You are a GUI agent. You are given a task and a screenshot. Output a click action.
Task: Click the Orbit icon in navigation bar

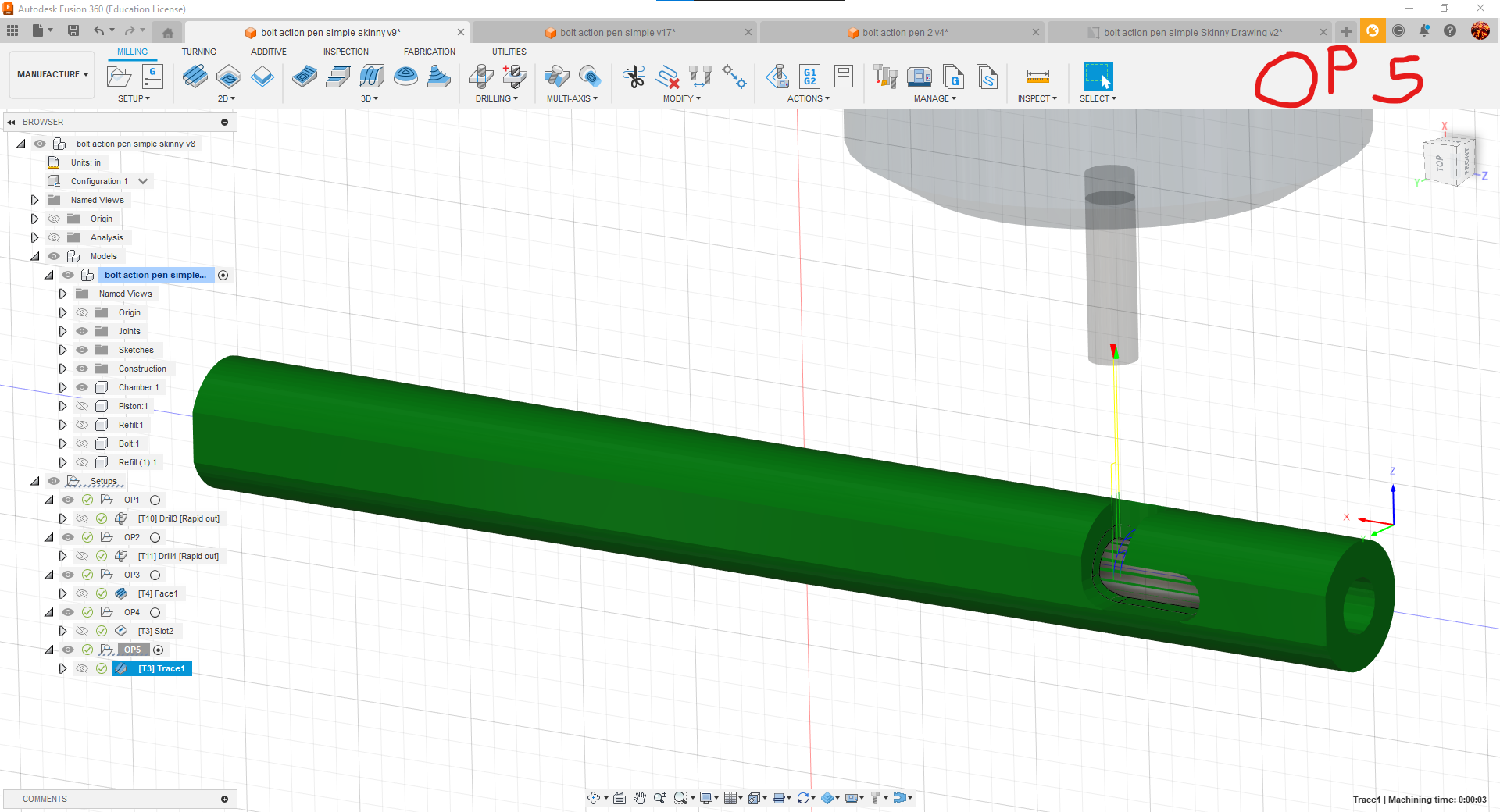(x=594, y=798)
